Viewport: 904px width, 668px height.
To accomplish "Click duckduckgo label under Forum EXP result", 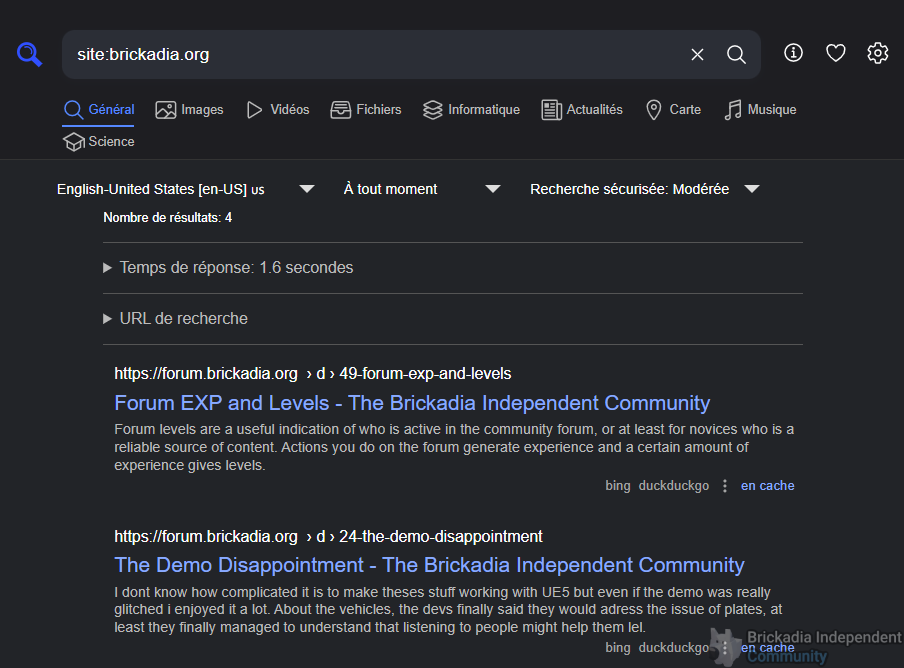I will click(x=673, y=486).
